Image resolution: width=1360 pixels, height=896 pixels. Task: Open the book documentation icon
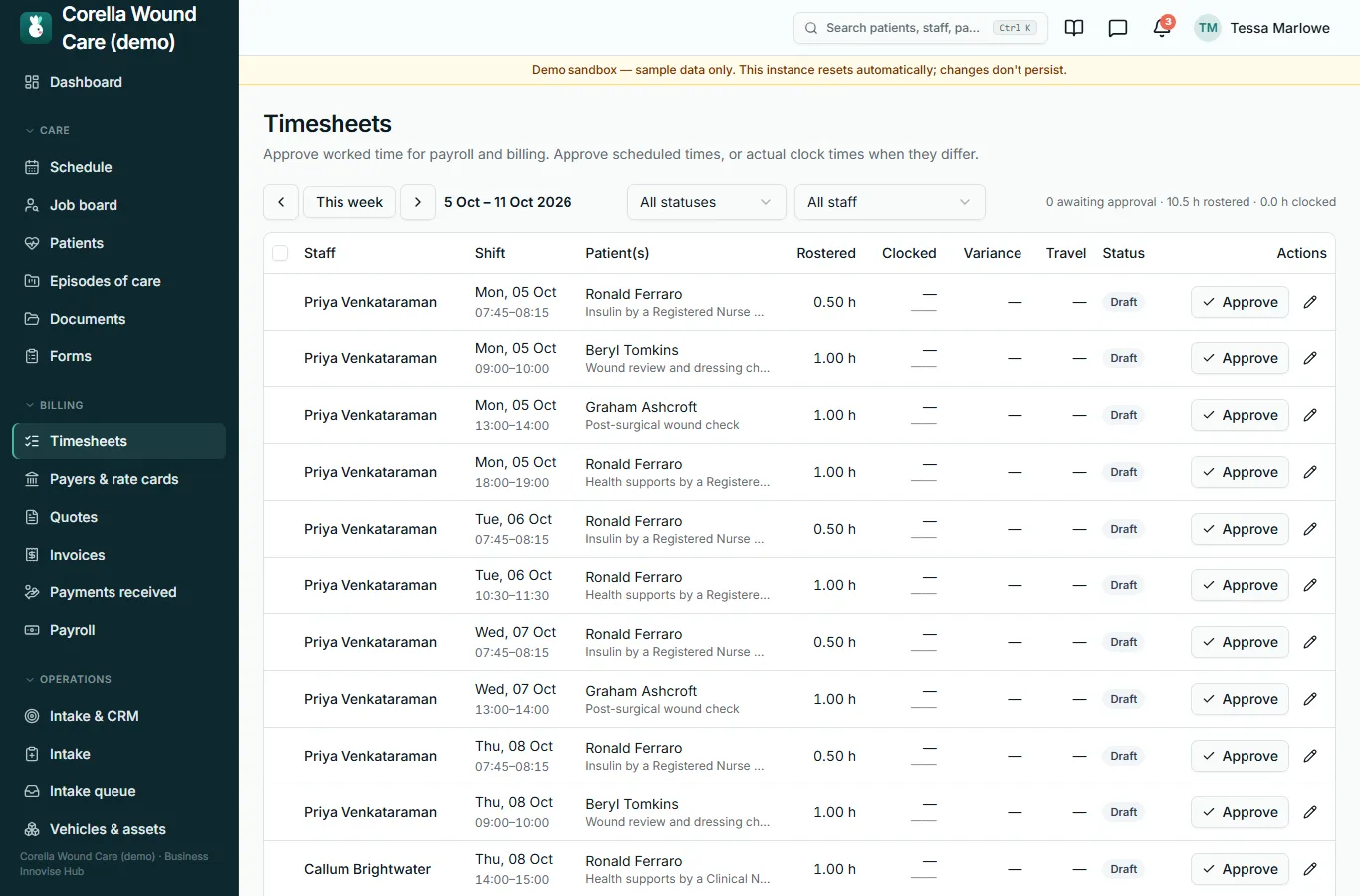pos(1074,28)
